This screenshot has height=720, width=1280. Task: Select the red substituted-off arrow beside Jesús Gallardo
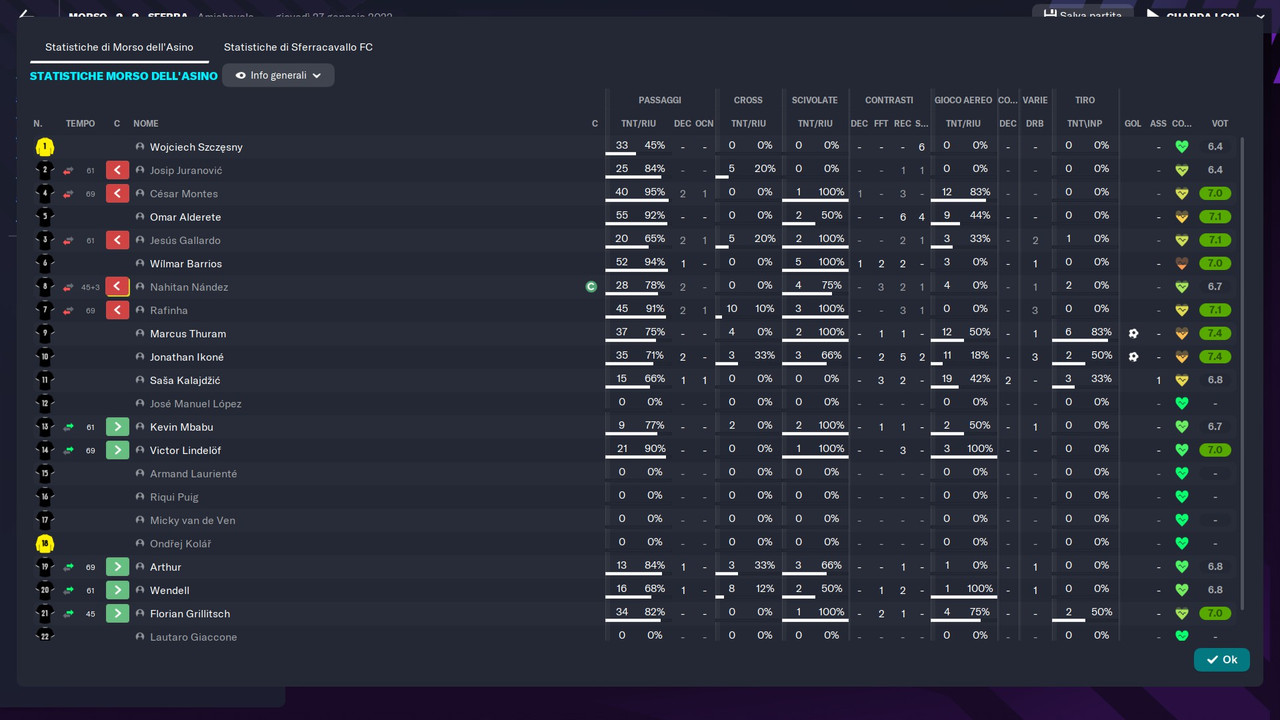pyautogui.click(x=118, y=240)
